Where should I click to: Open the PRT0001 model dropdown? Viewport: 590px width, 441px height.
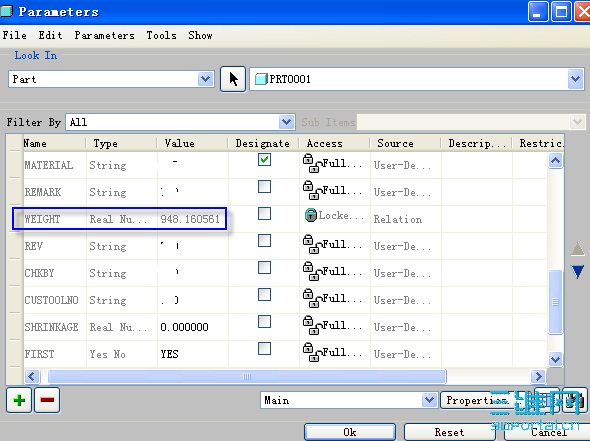(575, 79)
